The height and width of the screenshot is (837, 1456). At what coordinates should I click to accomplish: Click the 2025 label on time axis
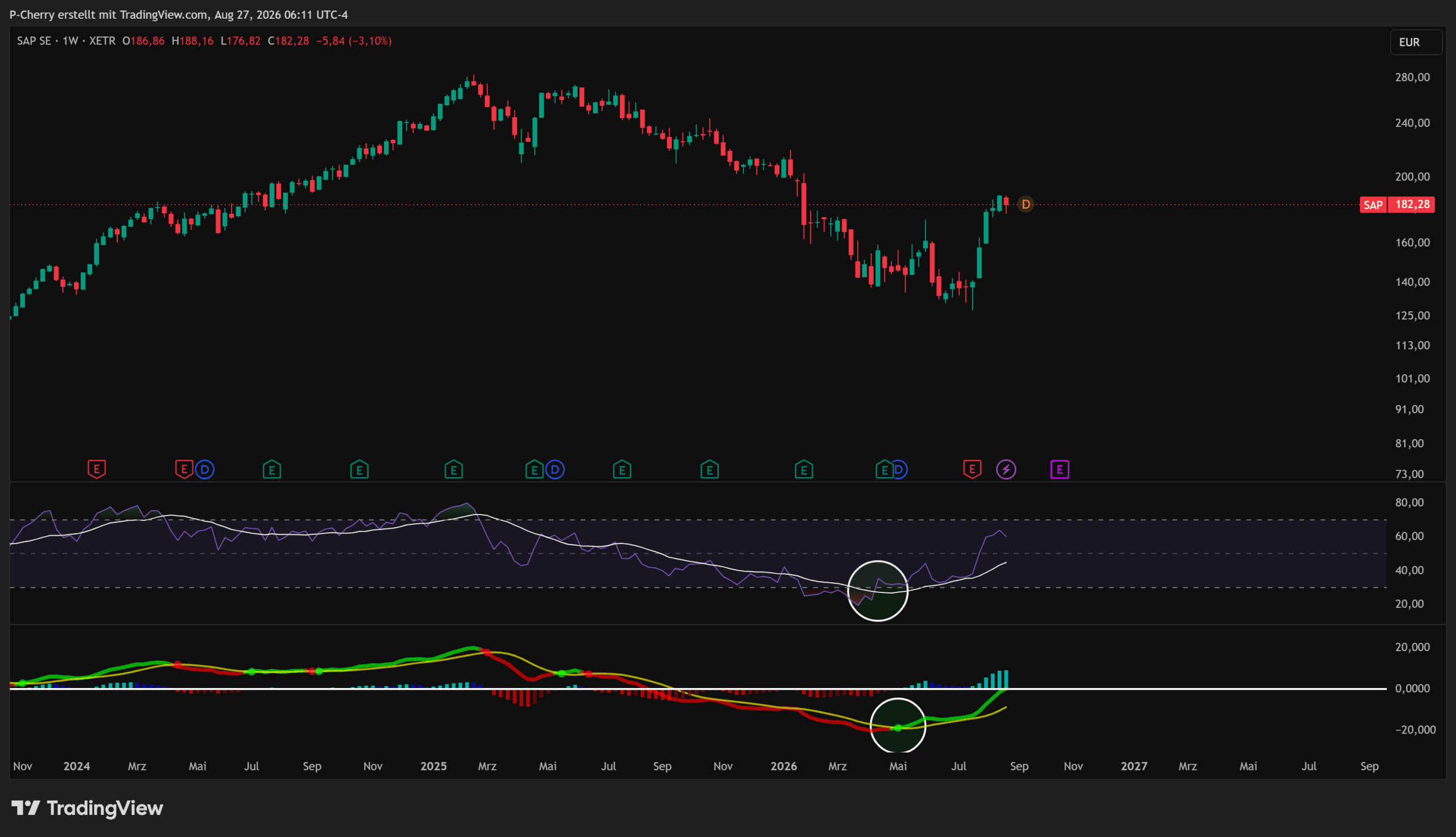433,766
